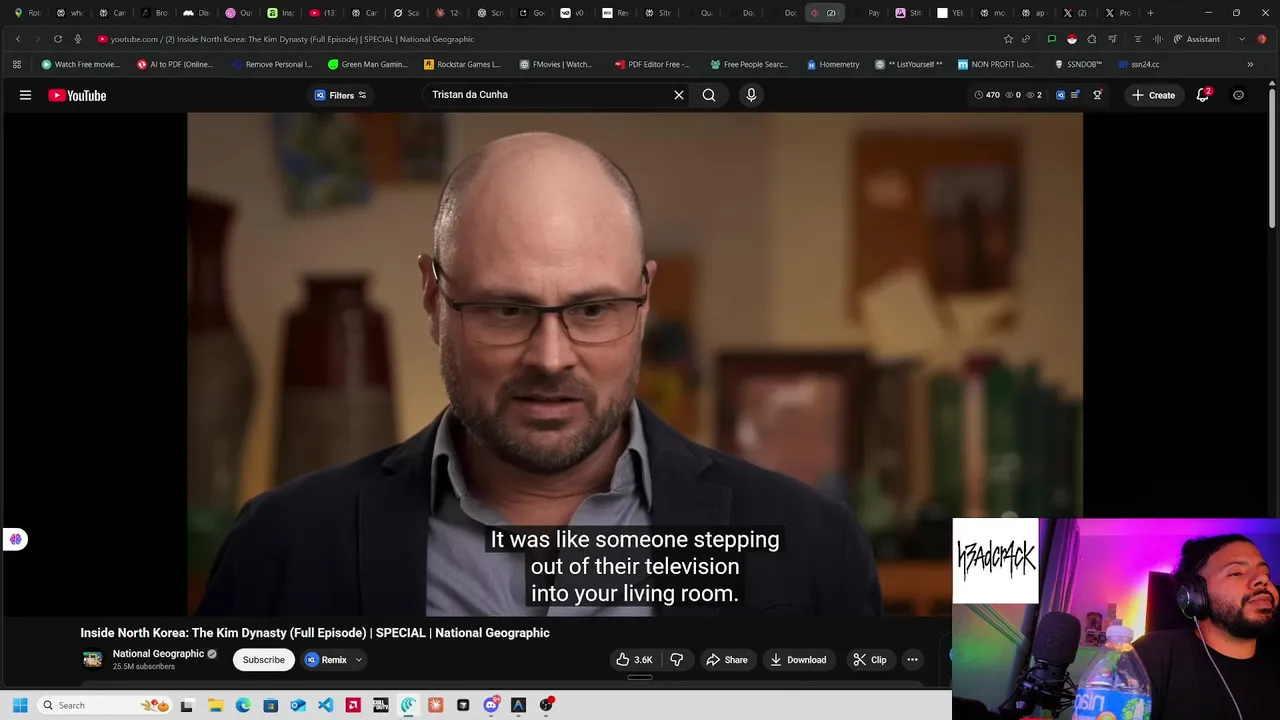Open 'Free People Searc...' bookmark

click(749, 64)
